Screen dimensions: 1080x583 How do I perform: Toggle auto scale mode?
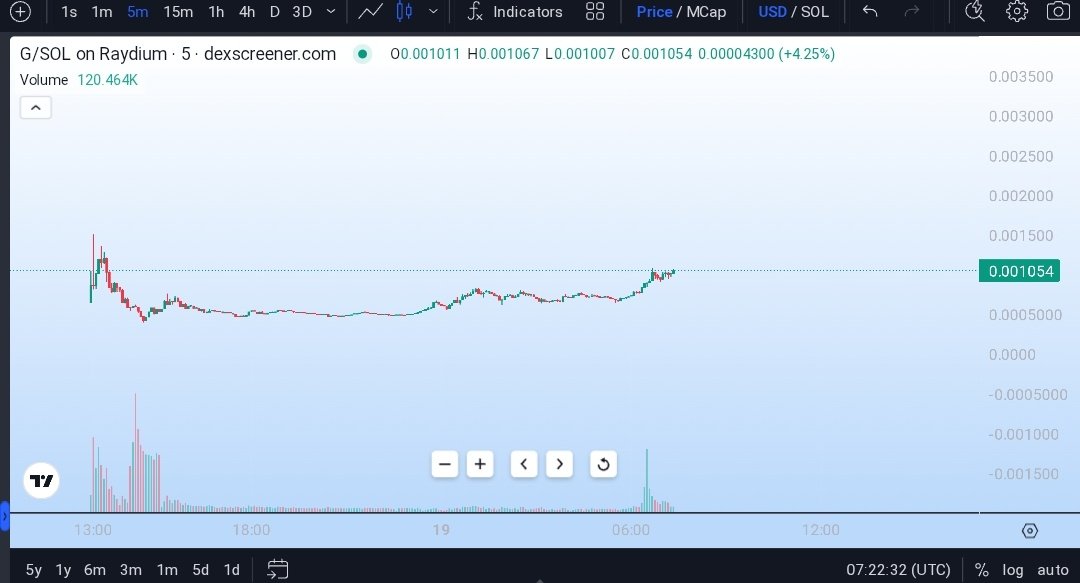pos(1053,570)
